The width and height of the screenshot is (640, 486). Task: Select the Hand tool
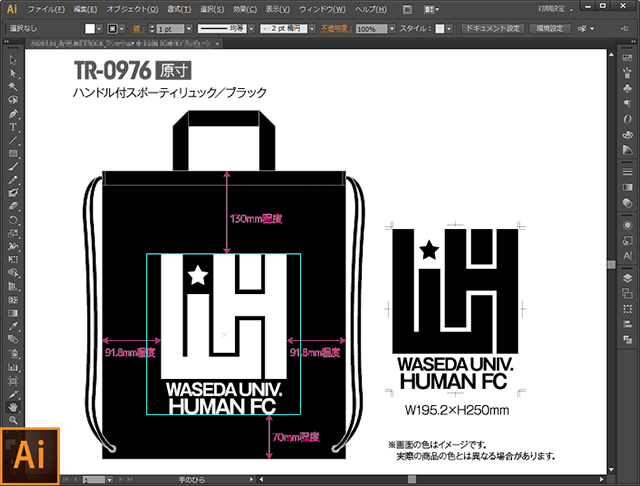coord(13,407)
